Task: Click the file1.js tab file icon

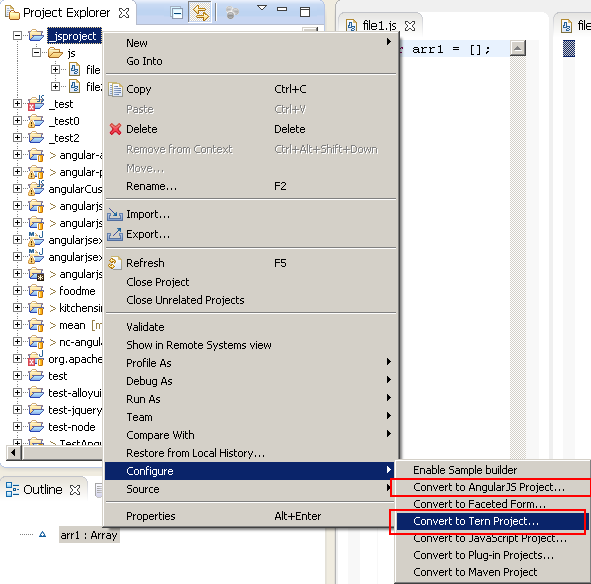Action: pos(352,26)
